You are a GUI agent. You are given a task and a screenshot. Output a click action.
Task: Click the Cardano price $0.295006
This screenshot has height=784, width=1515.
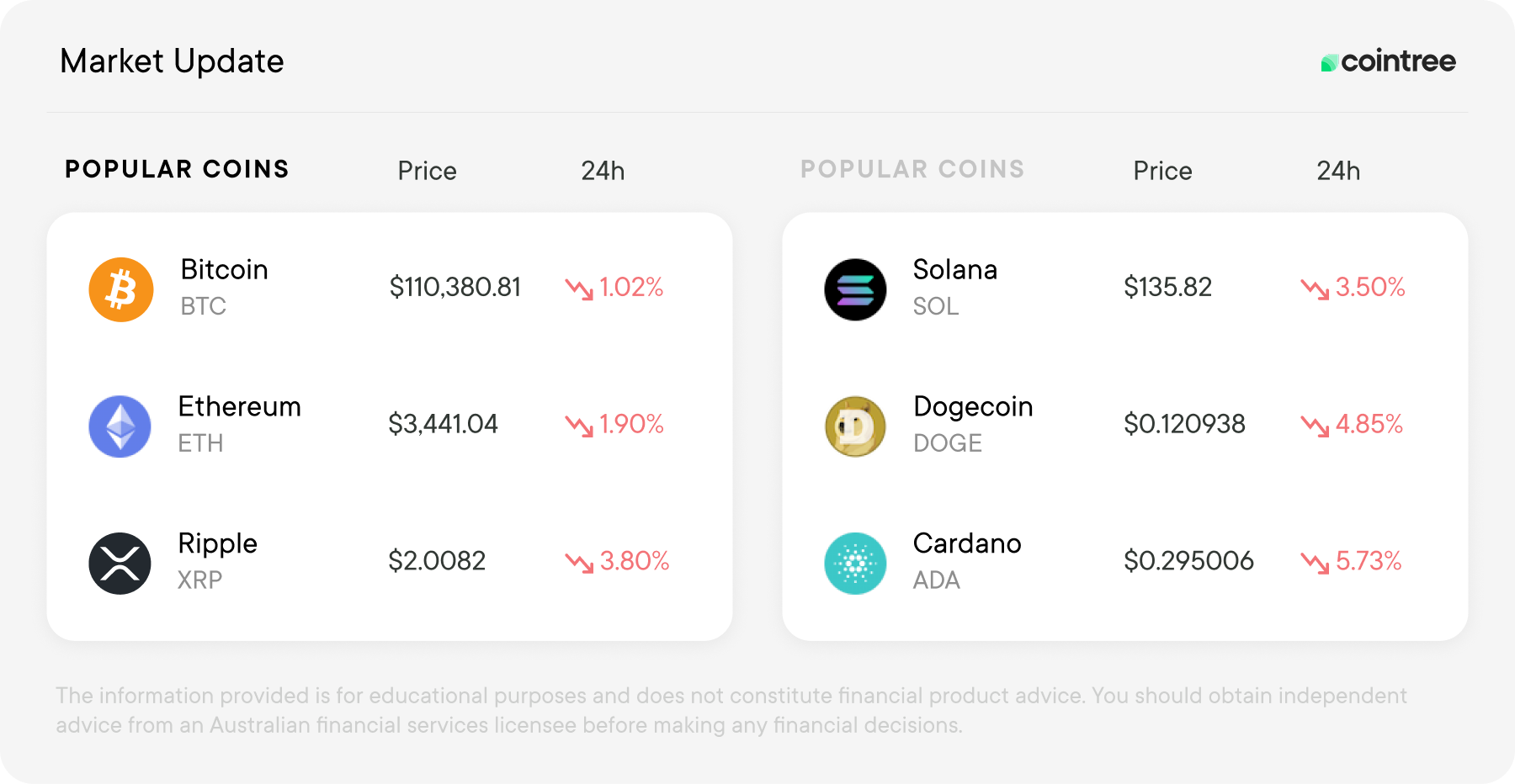pos(1188,561)
